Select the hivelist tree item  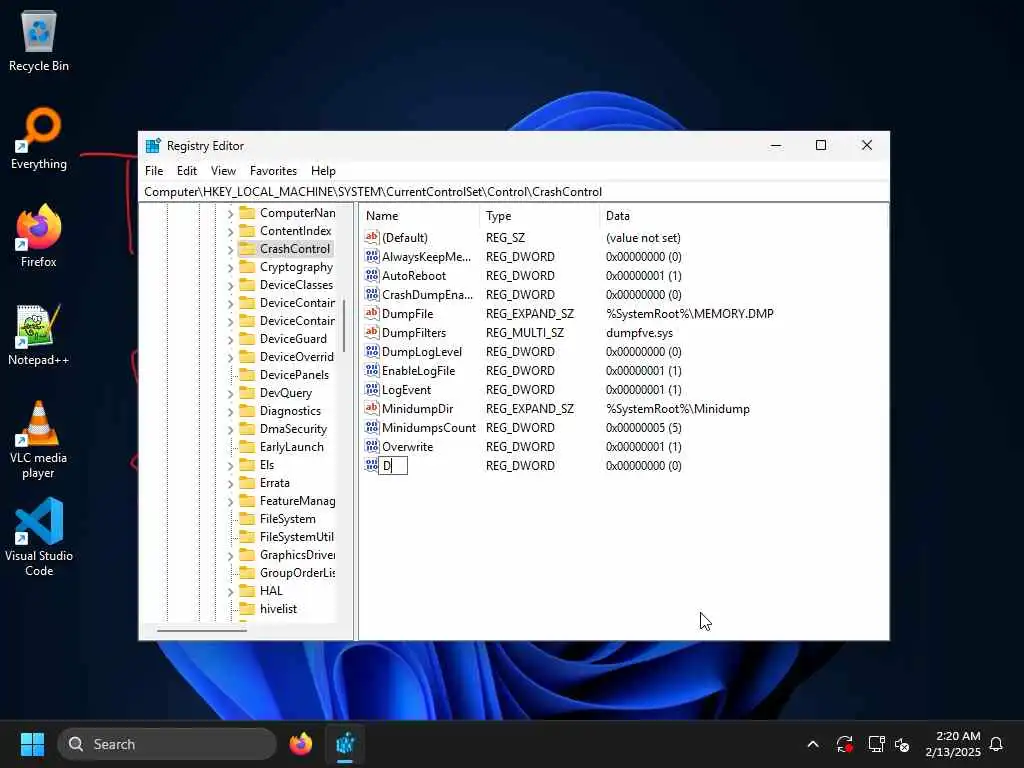[x=278, y=609]
